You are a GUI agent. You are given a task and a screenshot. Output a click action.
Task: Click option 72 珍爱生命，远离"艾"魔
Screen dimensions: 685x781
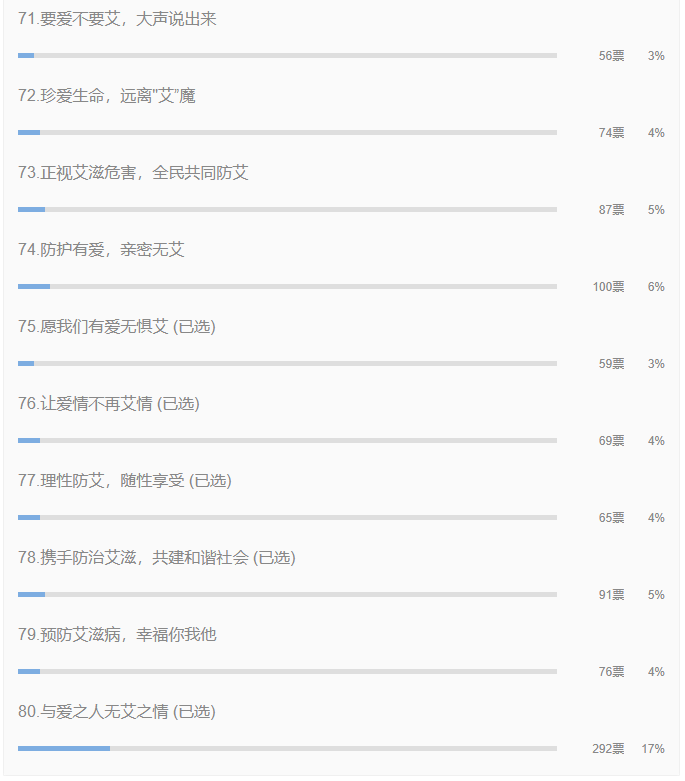pyautogui.click(x=107, y=96)
